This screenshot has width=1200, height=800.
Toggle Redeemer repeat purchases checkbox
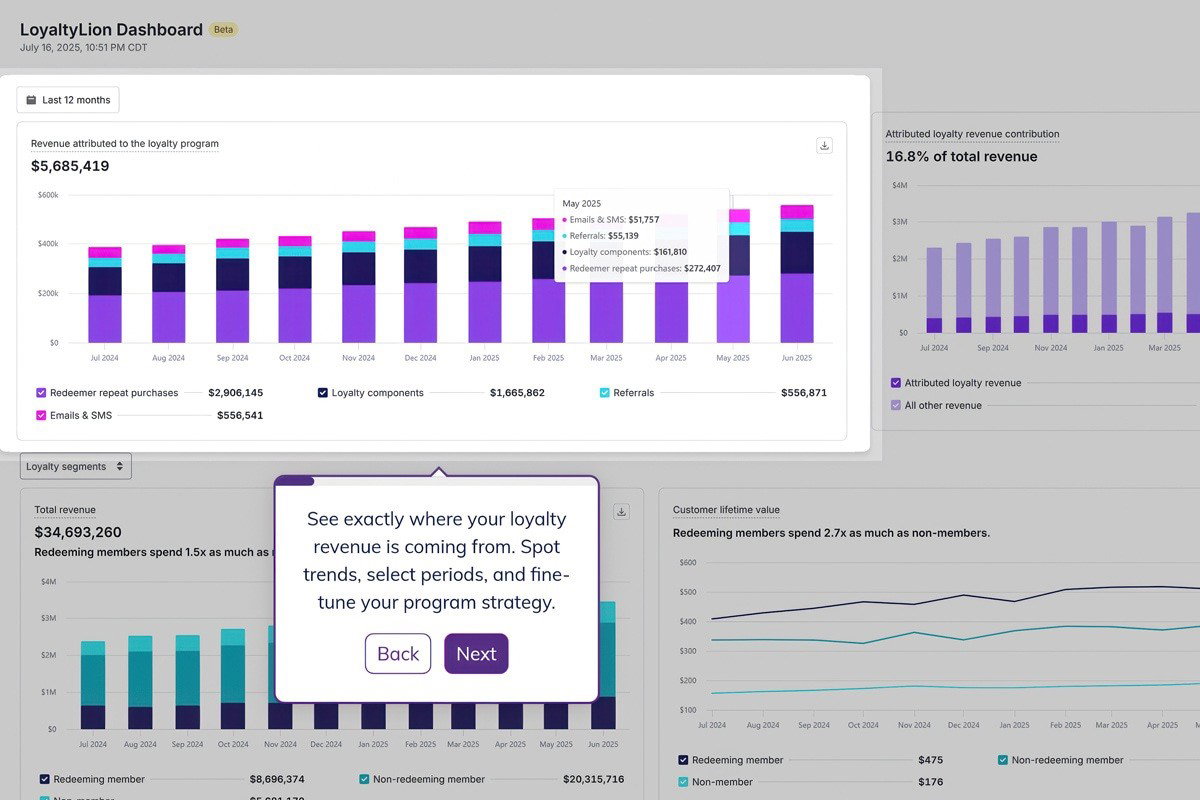pyautogui.click(x=41, y=393)
